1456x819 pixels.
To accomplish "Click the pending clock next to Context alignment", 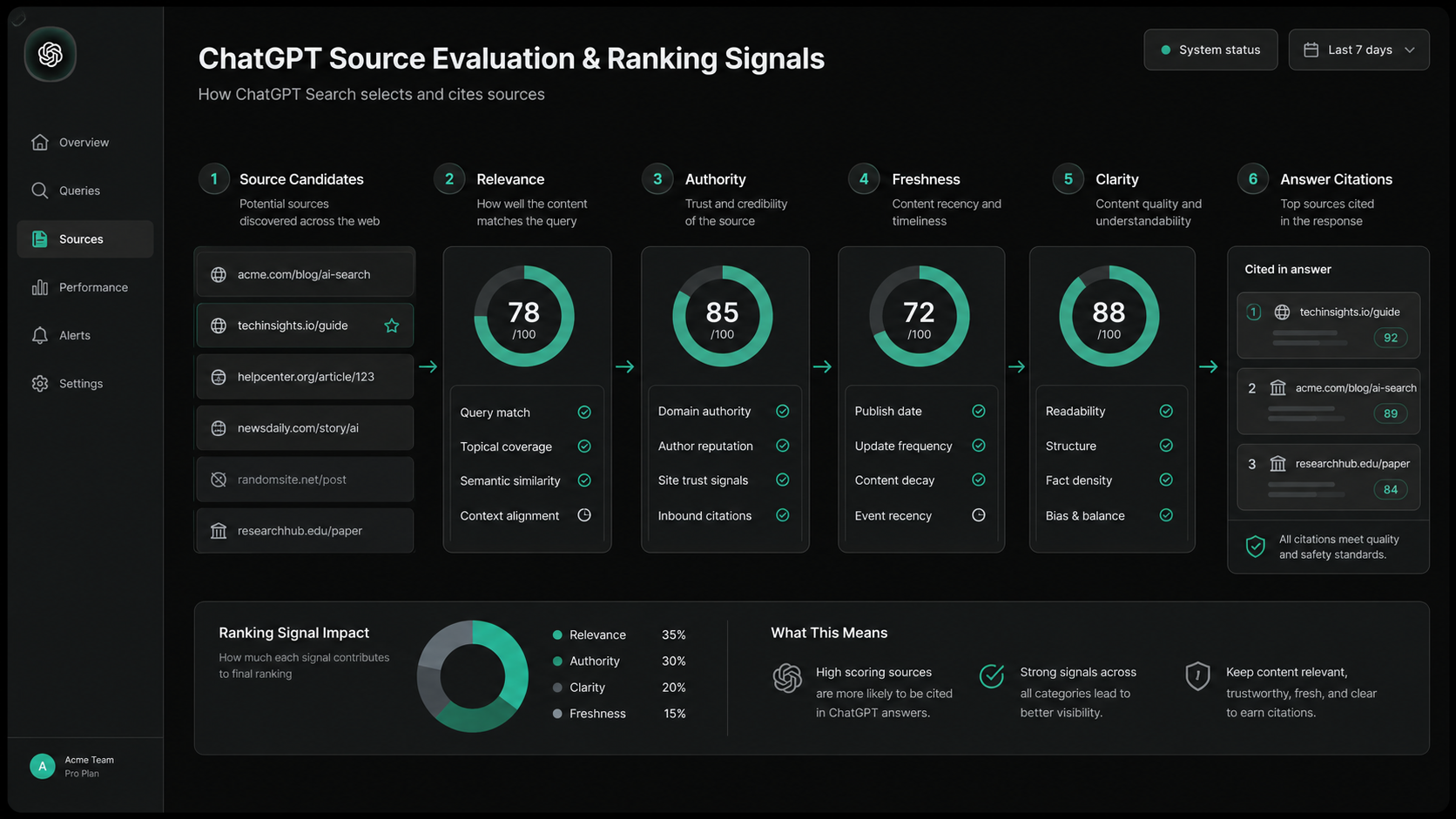I will 584,515.
